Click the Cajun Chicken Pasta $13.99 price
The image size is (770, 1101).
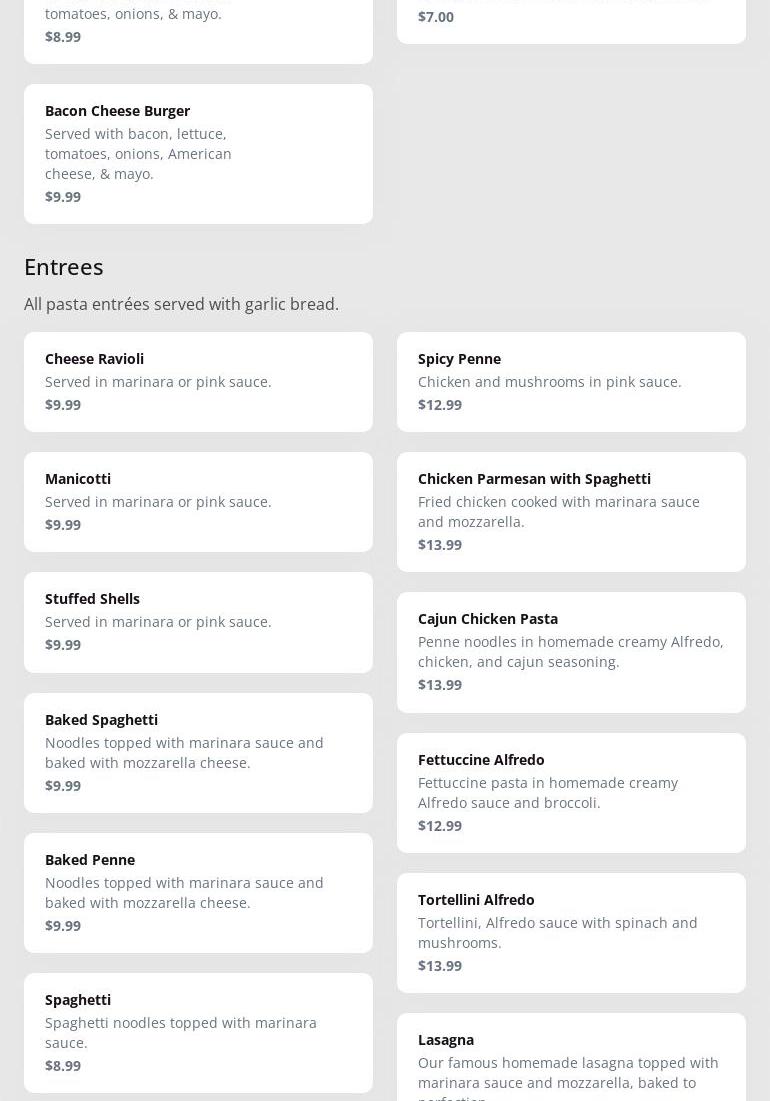coord(440,685)
